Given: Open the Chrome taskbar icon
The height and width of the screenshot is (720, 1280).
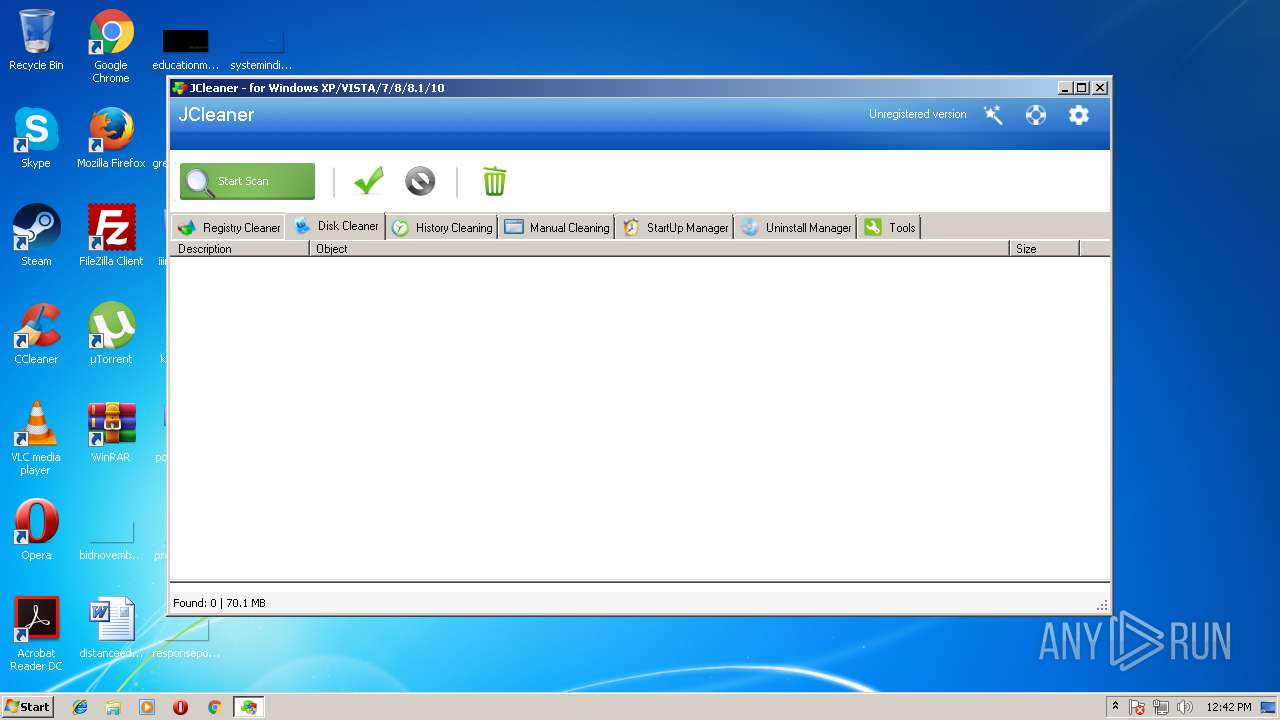Looking at the screenshot, I should [214, 707].
